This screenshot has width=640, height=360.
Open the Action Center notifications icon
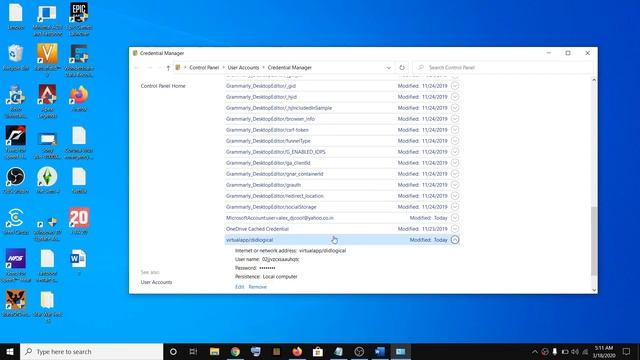pos(626,351)
